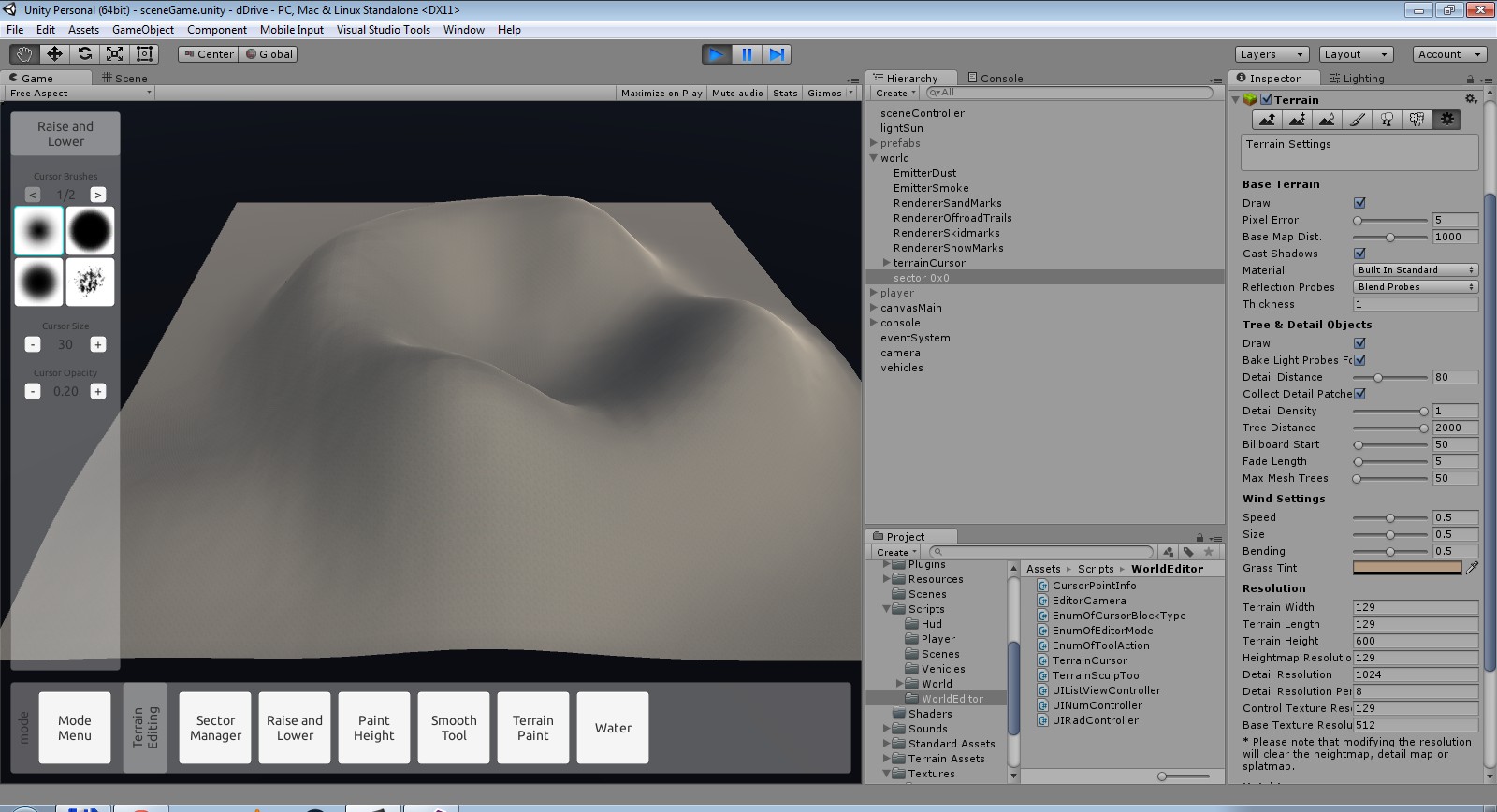Toggle Mute audio in Game view
The width and height of the screenshot is (1497, 812).
(x=737, y=93)
